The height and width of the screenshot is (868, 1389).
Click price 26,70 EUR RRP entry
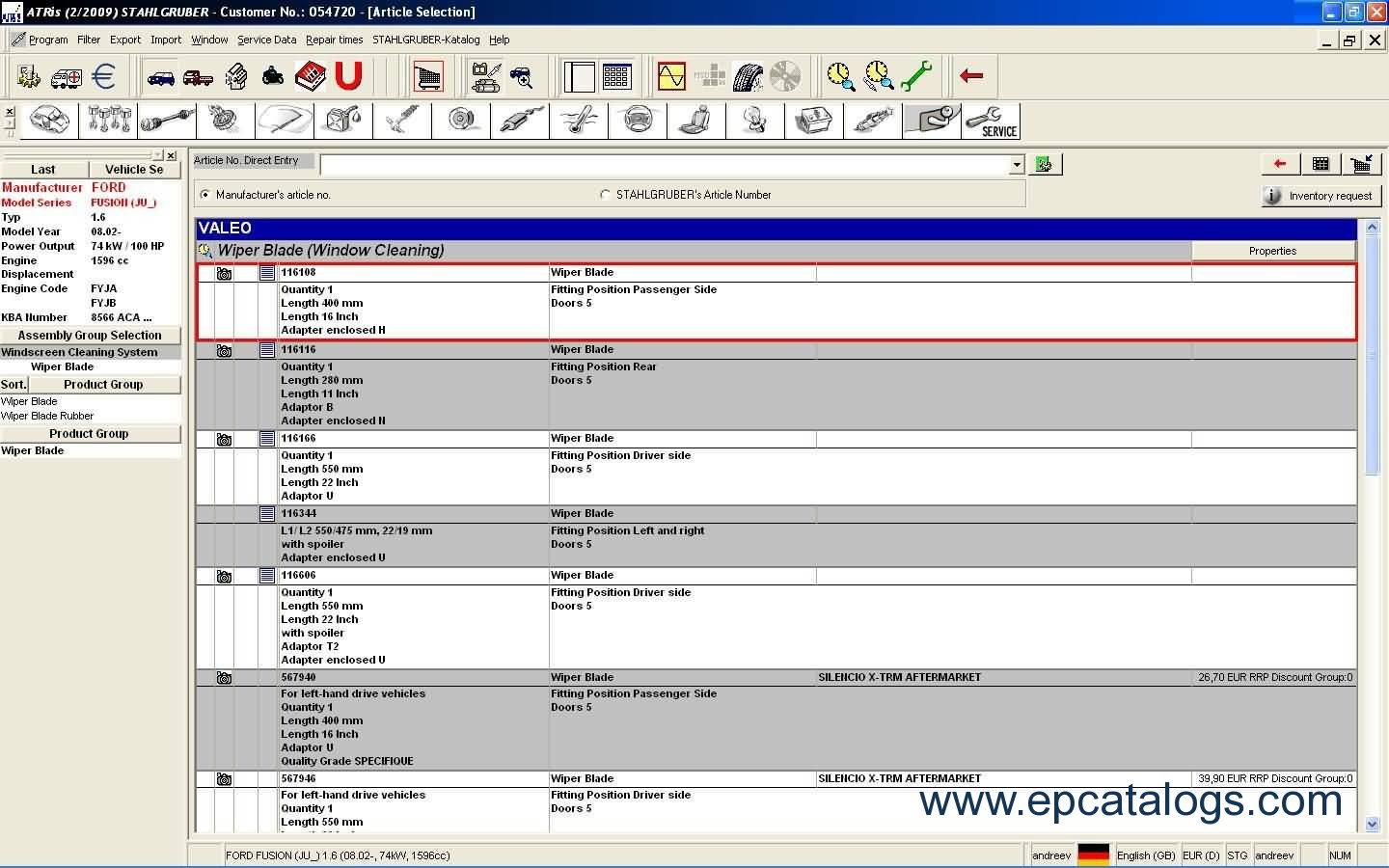1275,677
